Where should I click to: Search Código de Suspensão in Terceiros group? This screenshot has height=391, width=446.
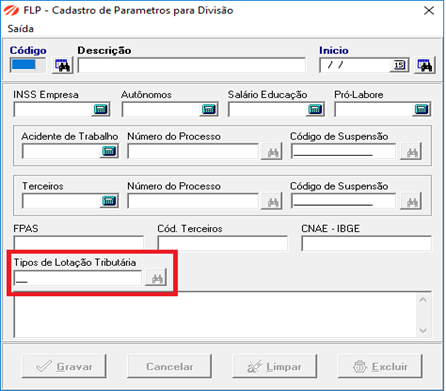tap(411, 201)
